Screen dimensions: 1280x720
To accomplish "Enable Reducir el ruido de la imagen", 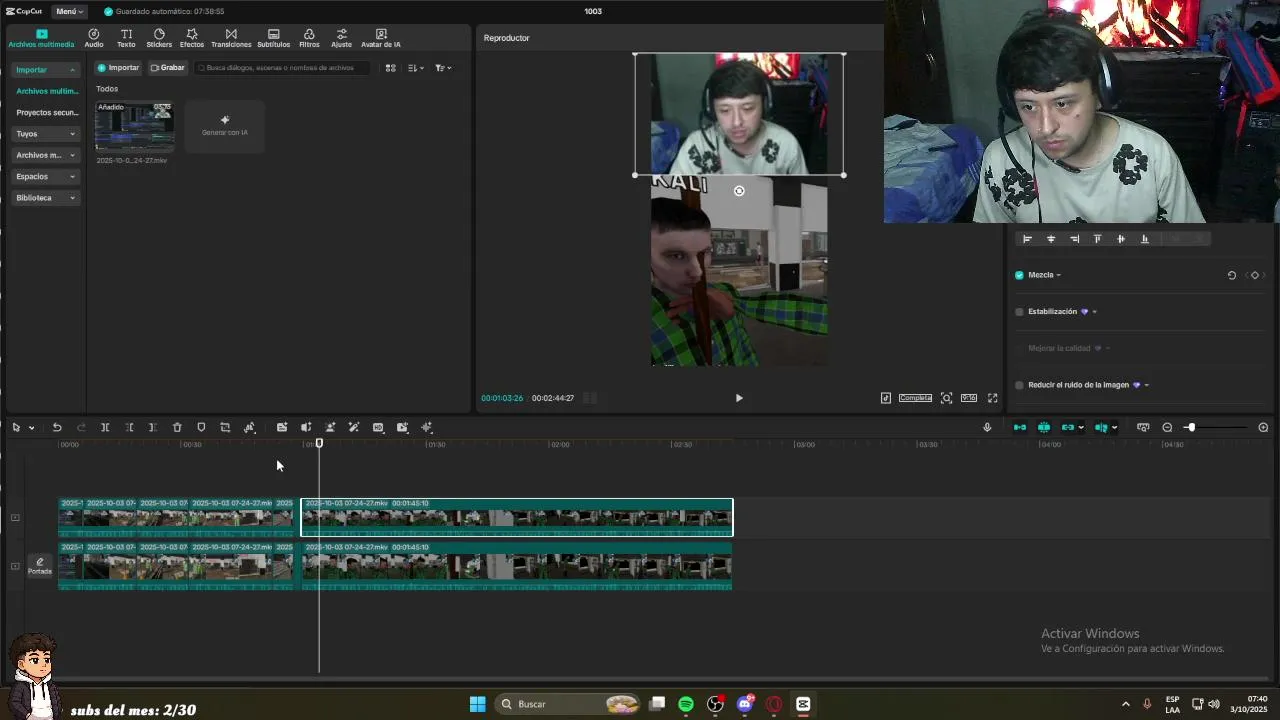I will tap(1019, 385).
